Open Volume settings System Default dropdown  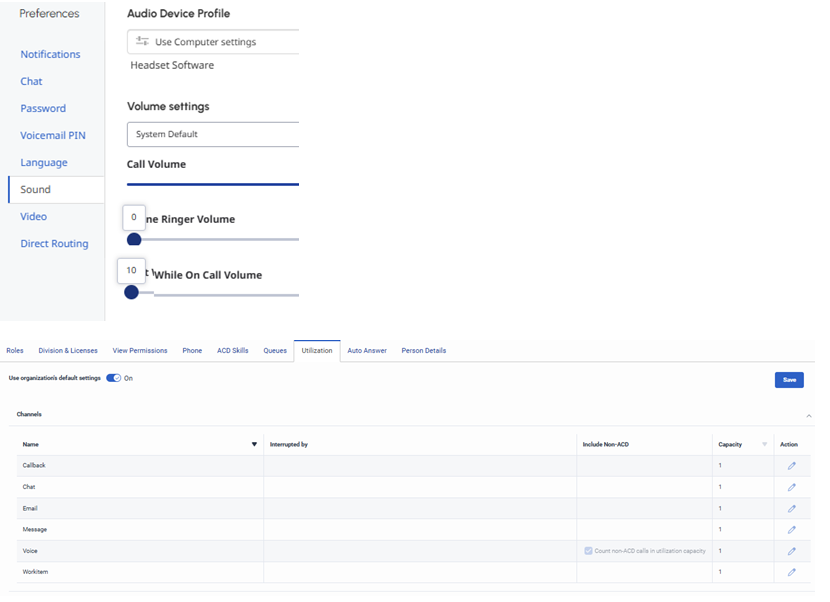click(x=213, y=134)
